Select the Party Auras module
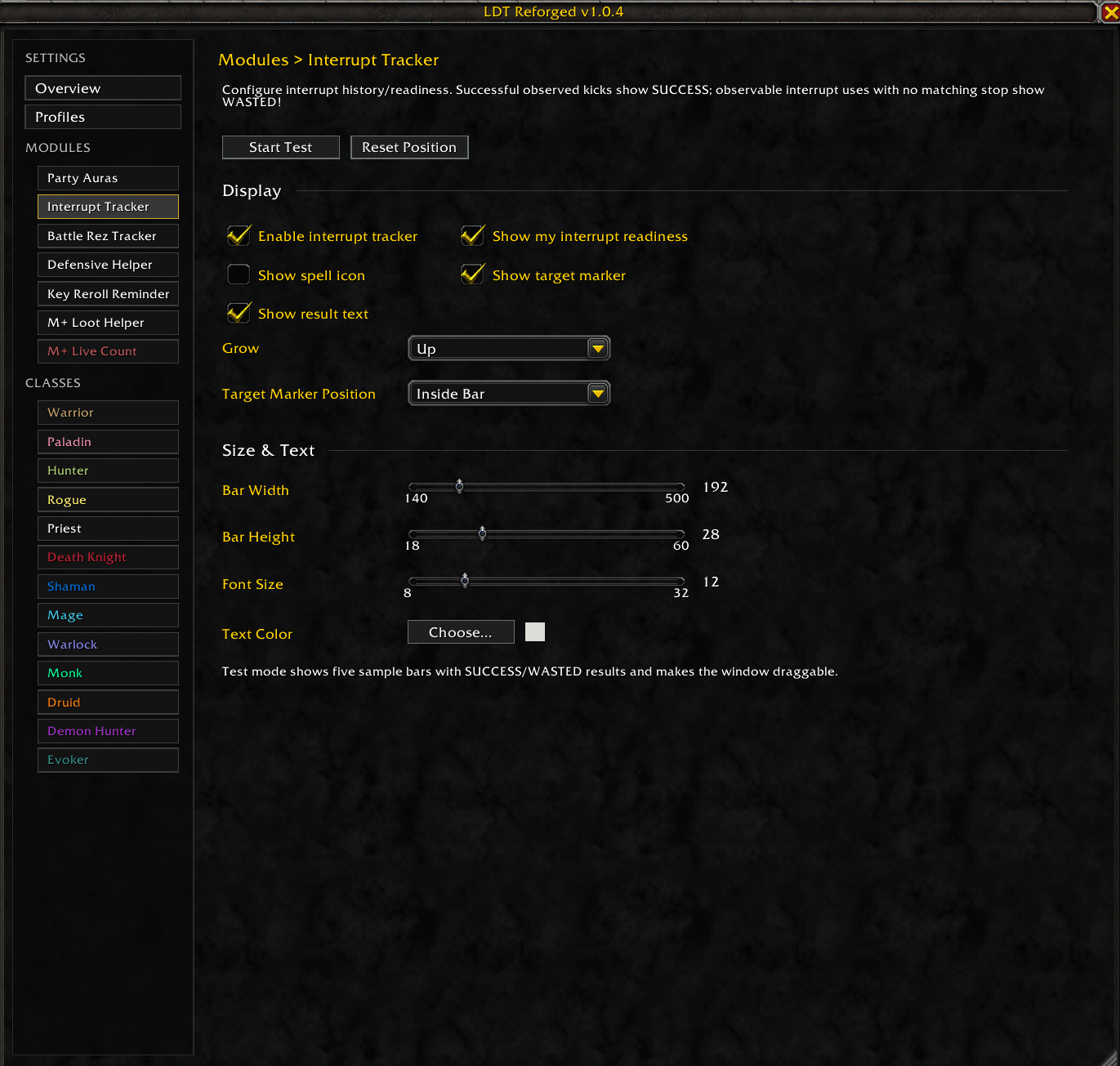 (108, 178)
